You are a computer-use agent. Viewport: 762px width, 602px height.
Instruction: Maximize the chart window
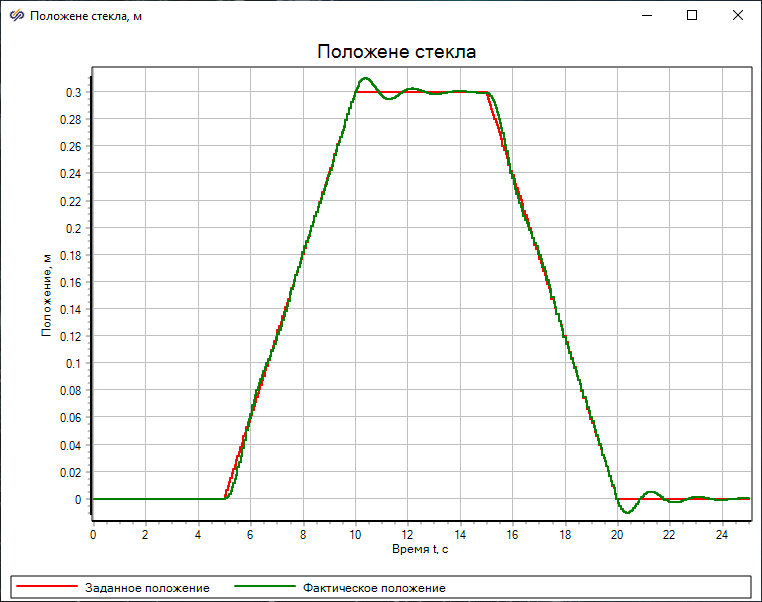pyautogui.click(x=692, y=16)
